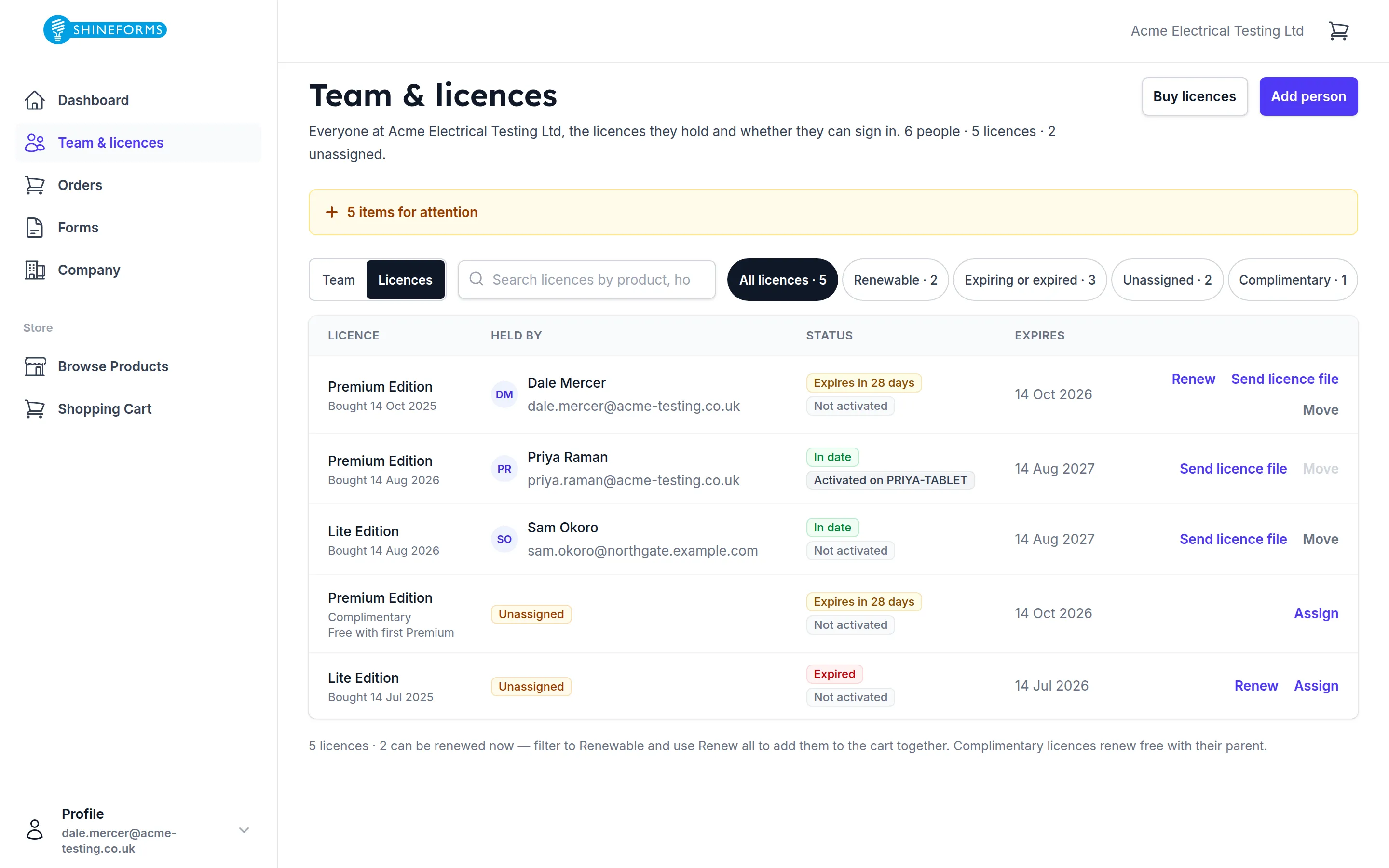Open the cart icon in header
Viewport: 1389px width, 868px height.
coord(1338,30)
